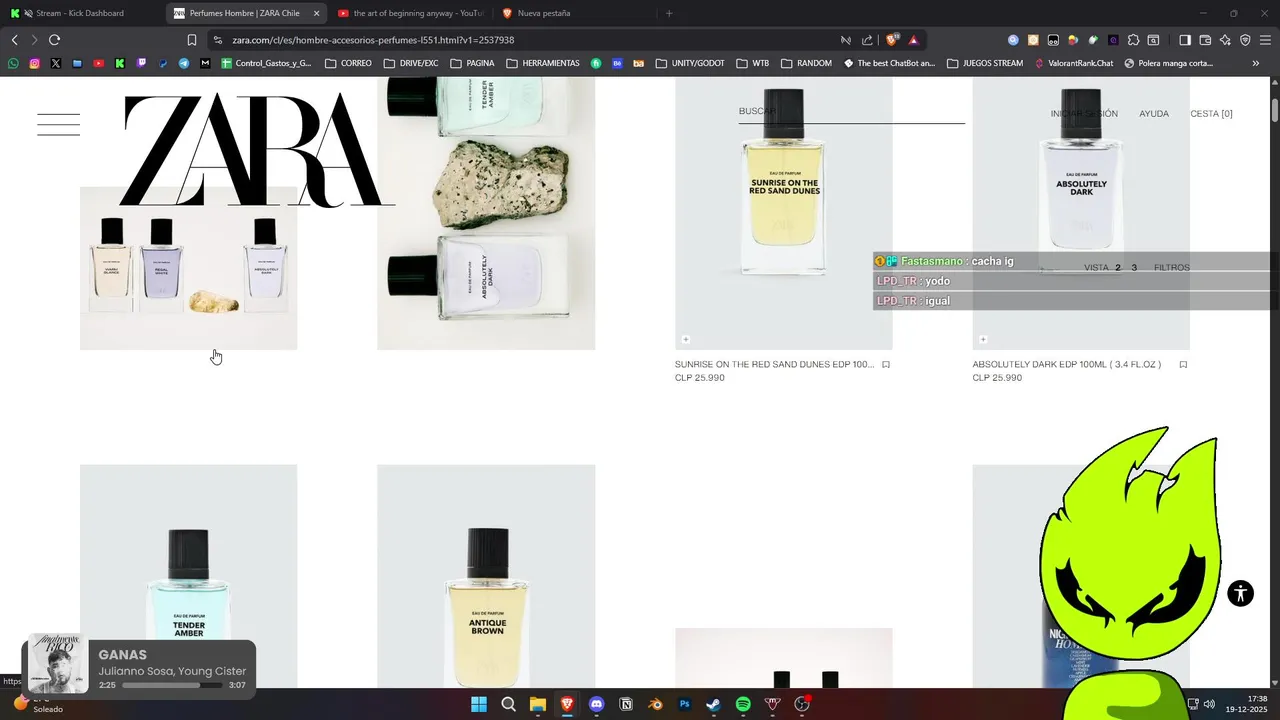
Task: Open accessibility widget button
Action: [1240, 593]
